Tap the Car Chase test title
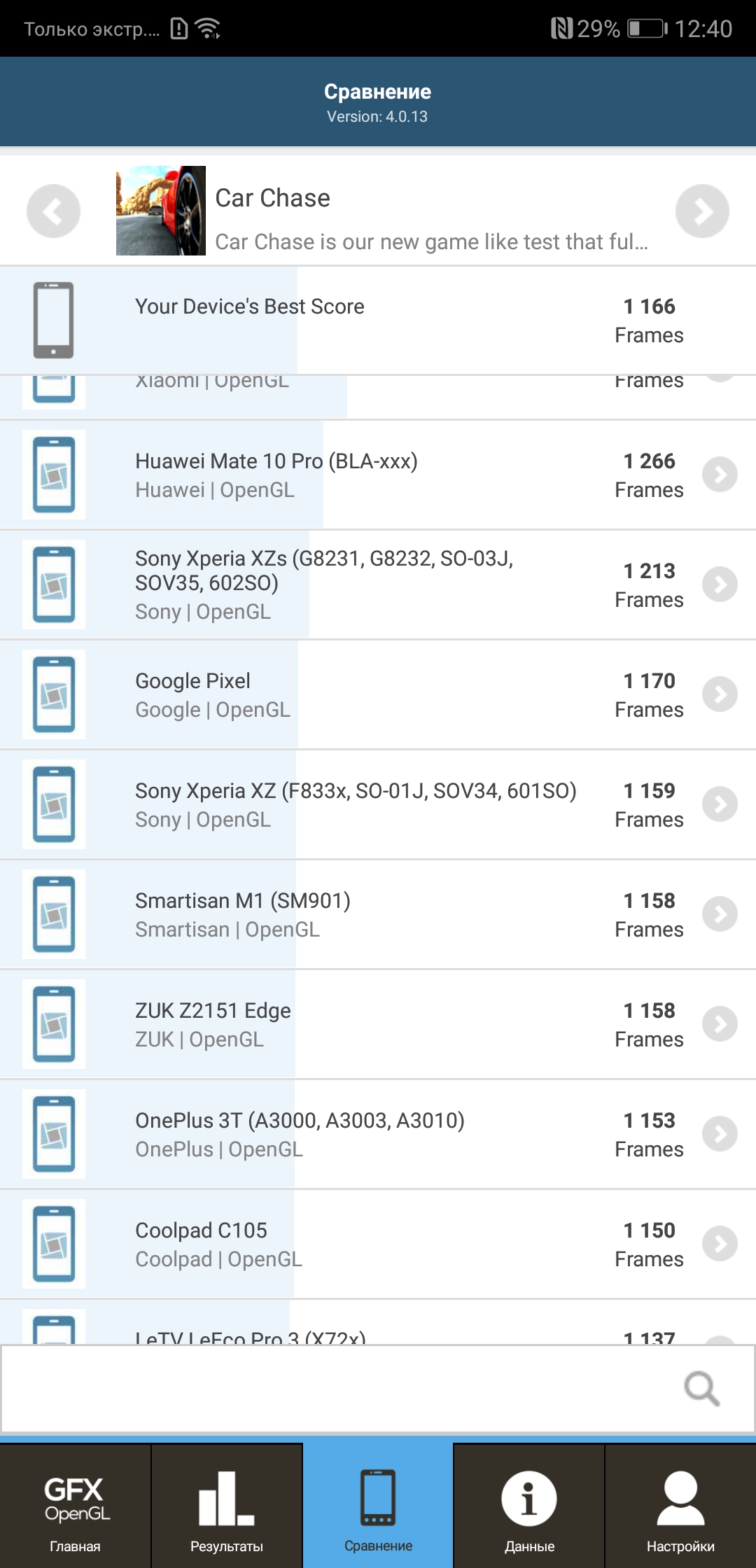 point(272,198)
